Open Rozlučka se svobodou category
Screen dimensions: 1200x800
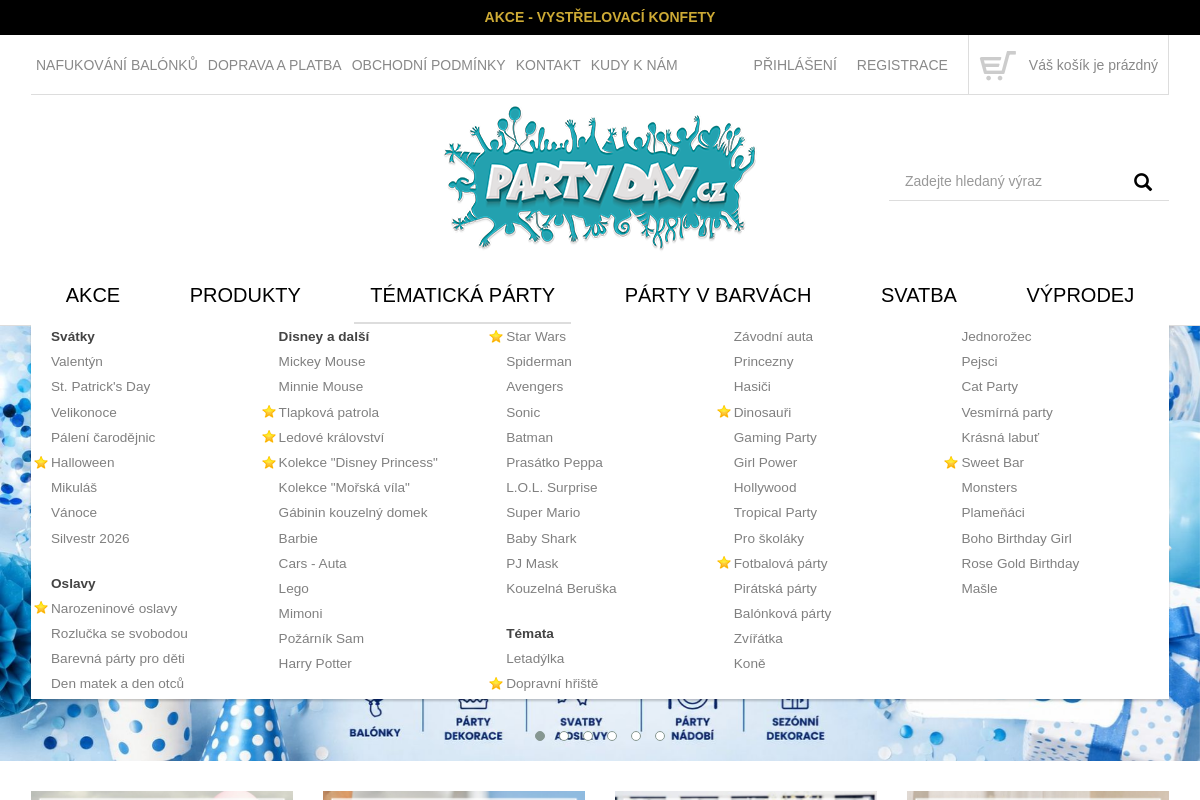click(119, 633)
